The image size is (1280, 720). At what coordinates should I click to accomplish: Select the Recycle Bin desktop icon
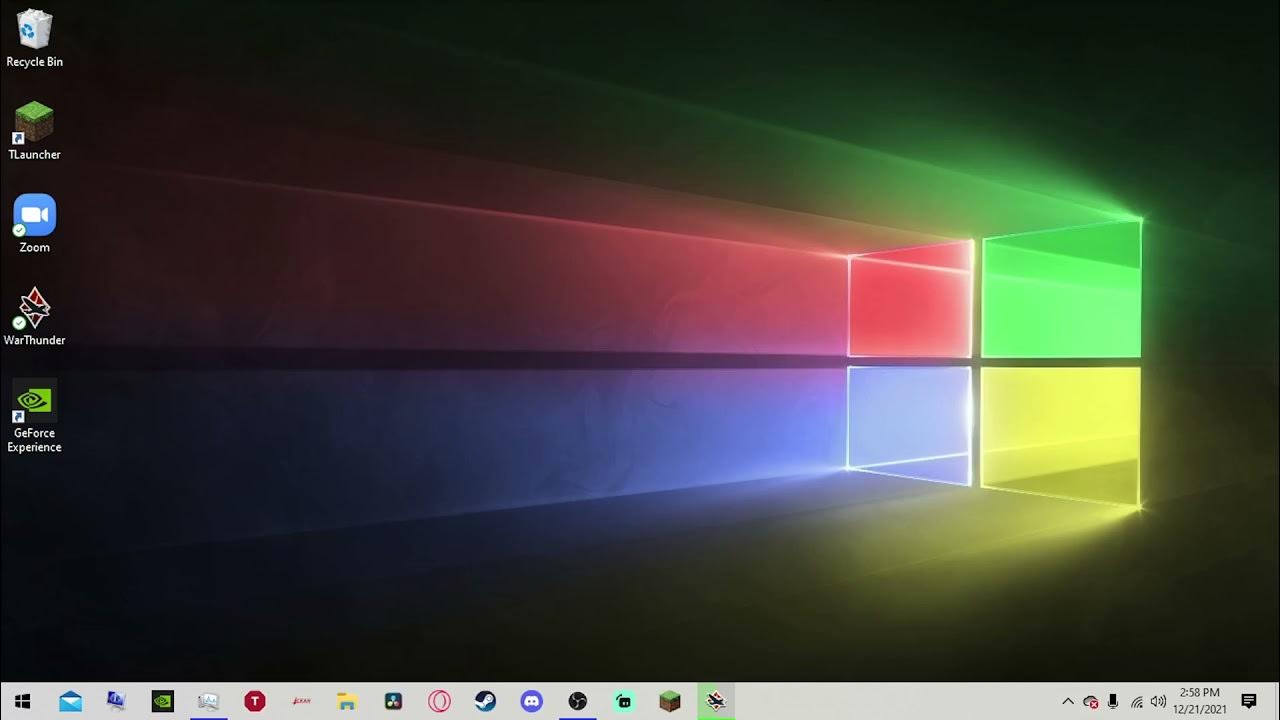coord(34,40)
